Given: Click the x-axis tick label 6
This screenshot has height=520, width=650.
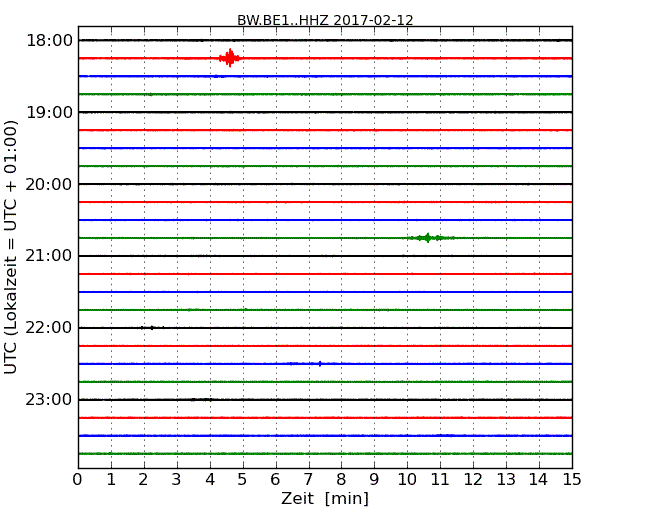Looking at the screenshot, I should point(276,480).
